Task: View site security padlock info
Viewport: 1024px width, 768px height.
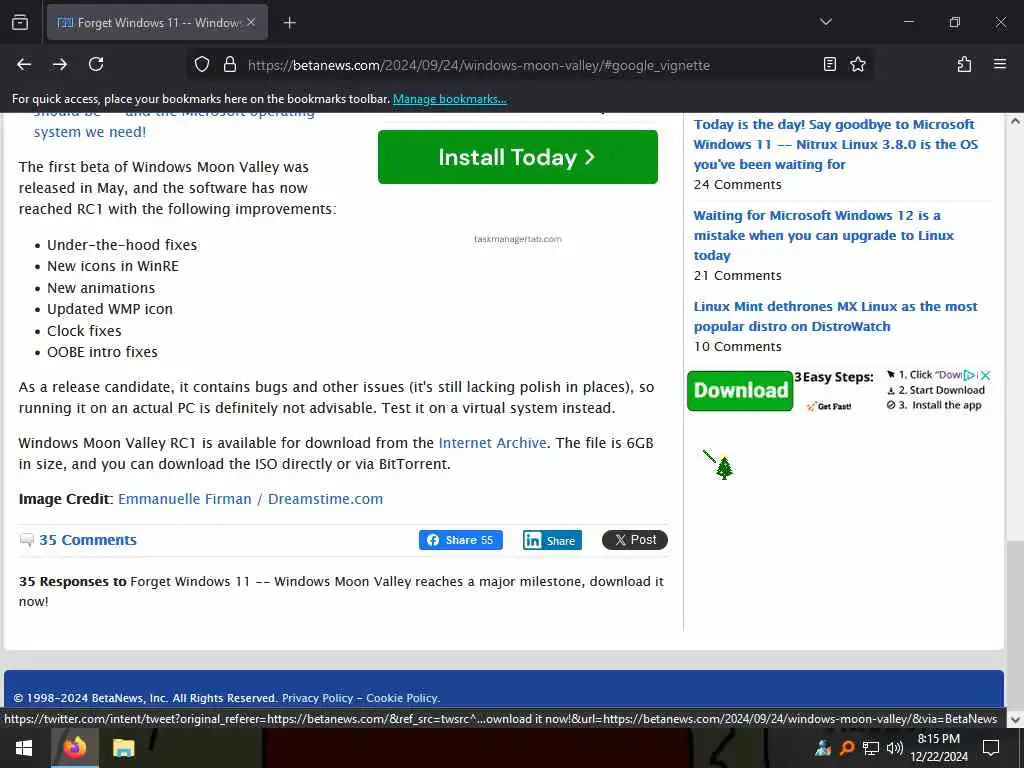Action: pyautogui.click(x=229, y=65)
